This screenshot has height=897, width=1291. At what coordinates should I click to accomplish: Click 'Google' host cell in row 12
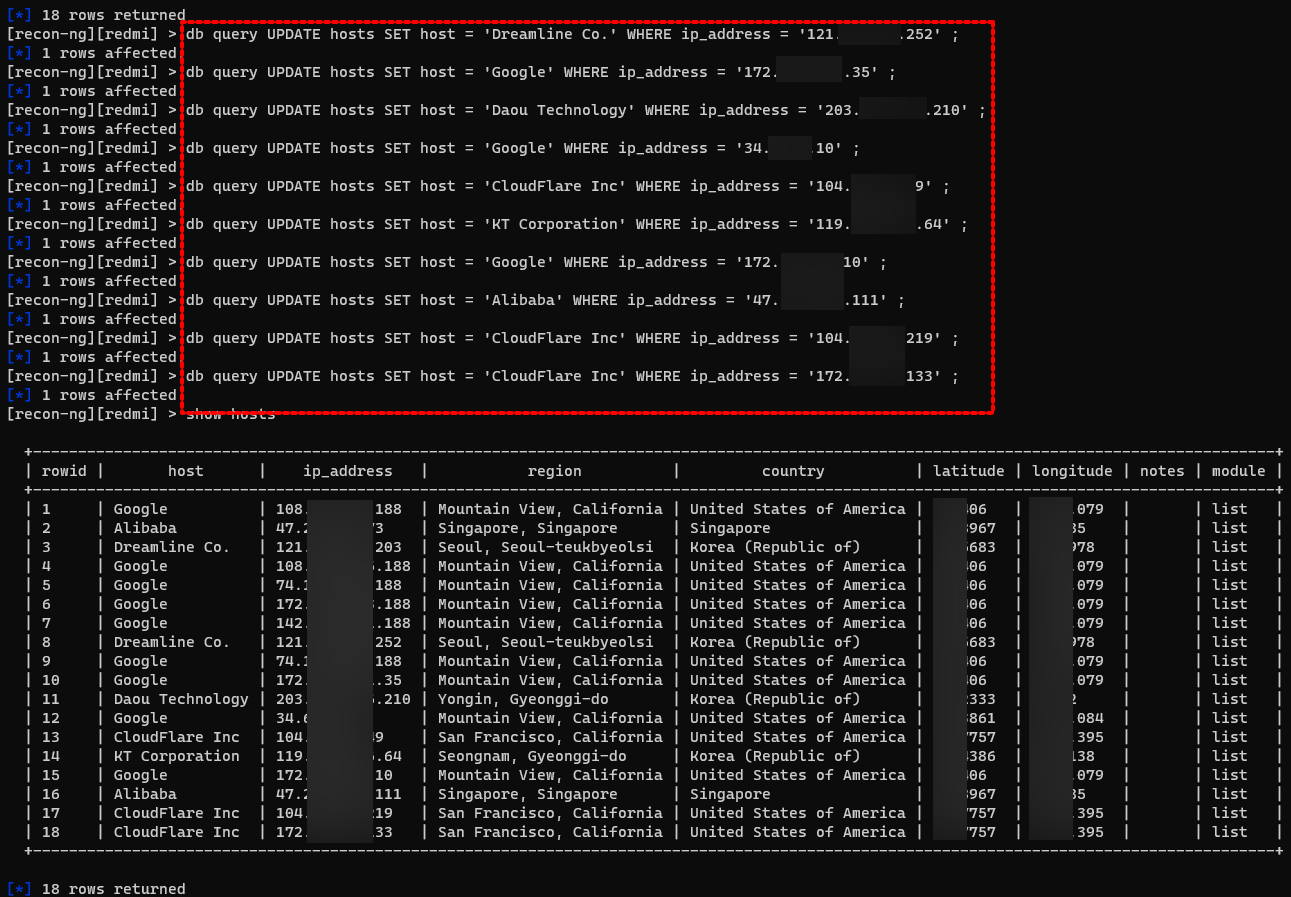click(x=140, y=718)
